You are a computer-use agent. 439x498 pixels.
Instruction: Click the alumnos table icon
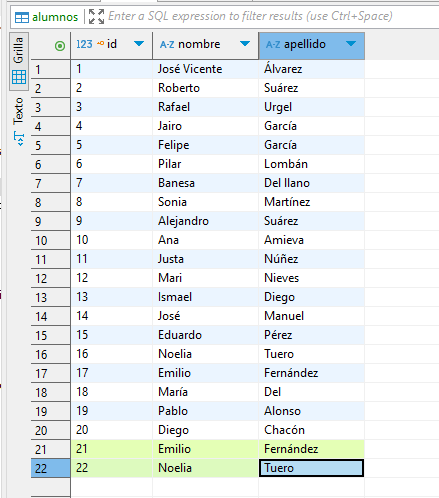coord(22,17)
